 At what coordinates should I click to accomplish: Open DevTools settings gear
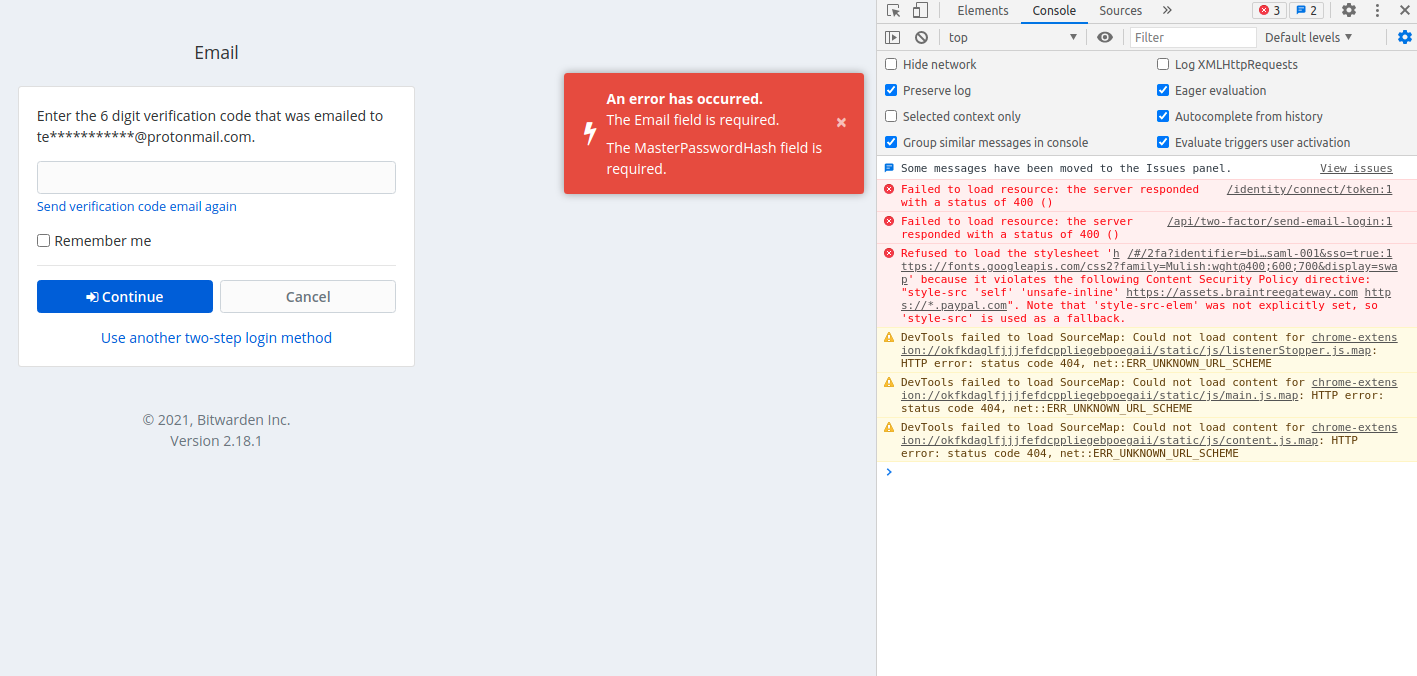1349,11
